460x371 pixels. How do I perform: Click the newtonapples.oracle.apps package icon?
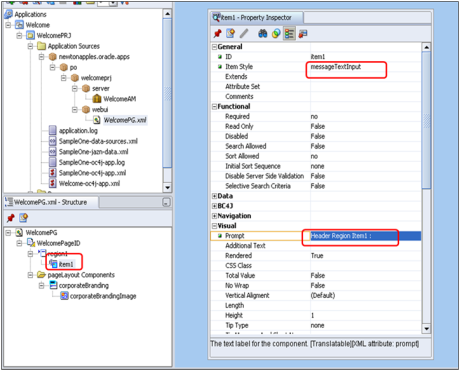[52, 57]
